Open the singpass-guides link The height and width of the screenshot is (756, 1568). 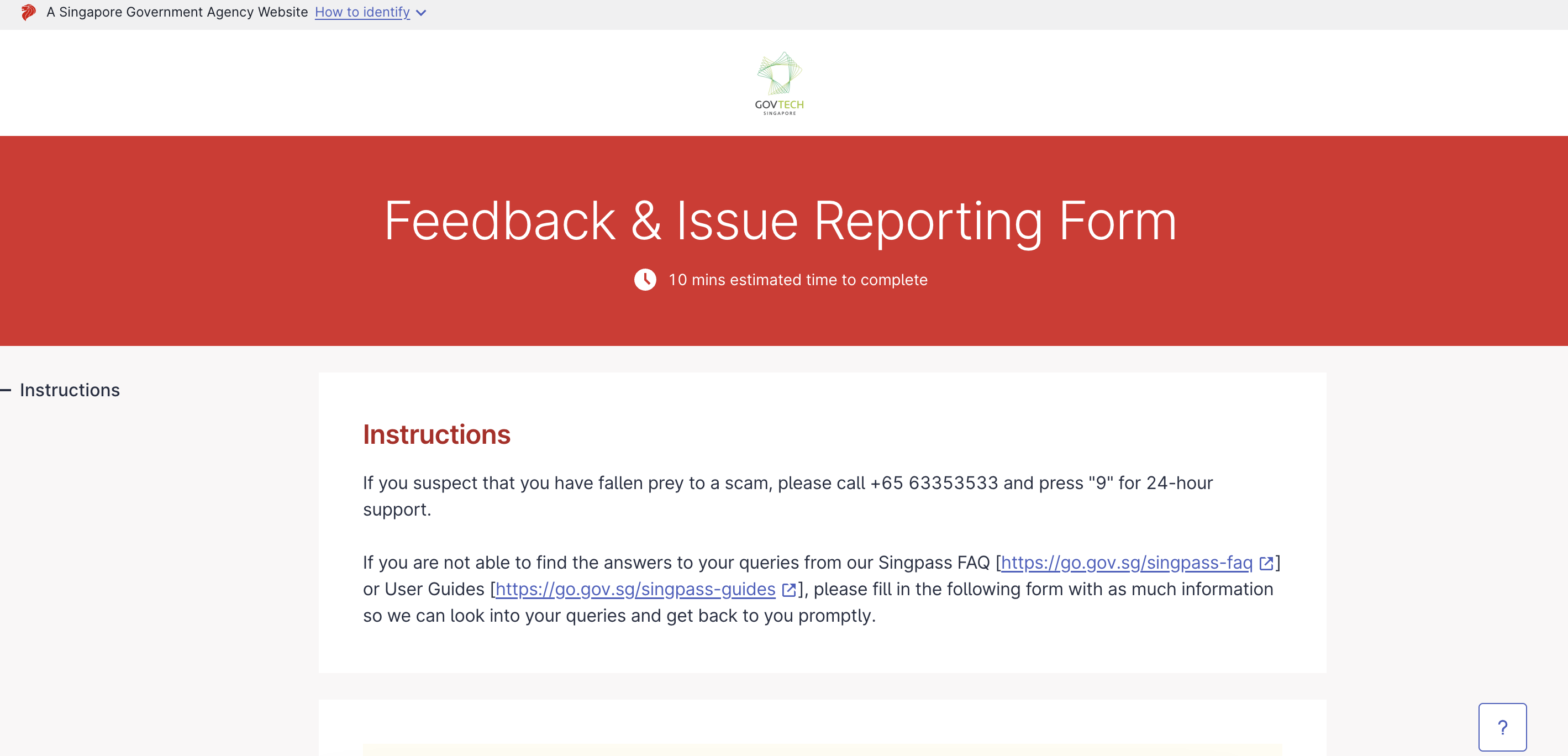coord(635,589)
